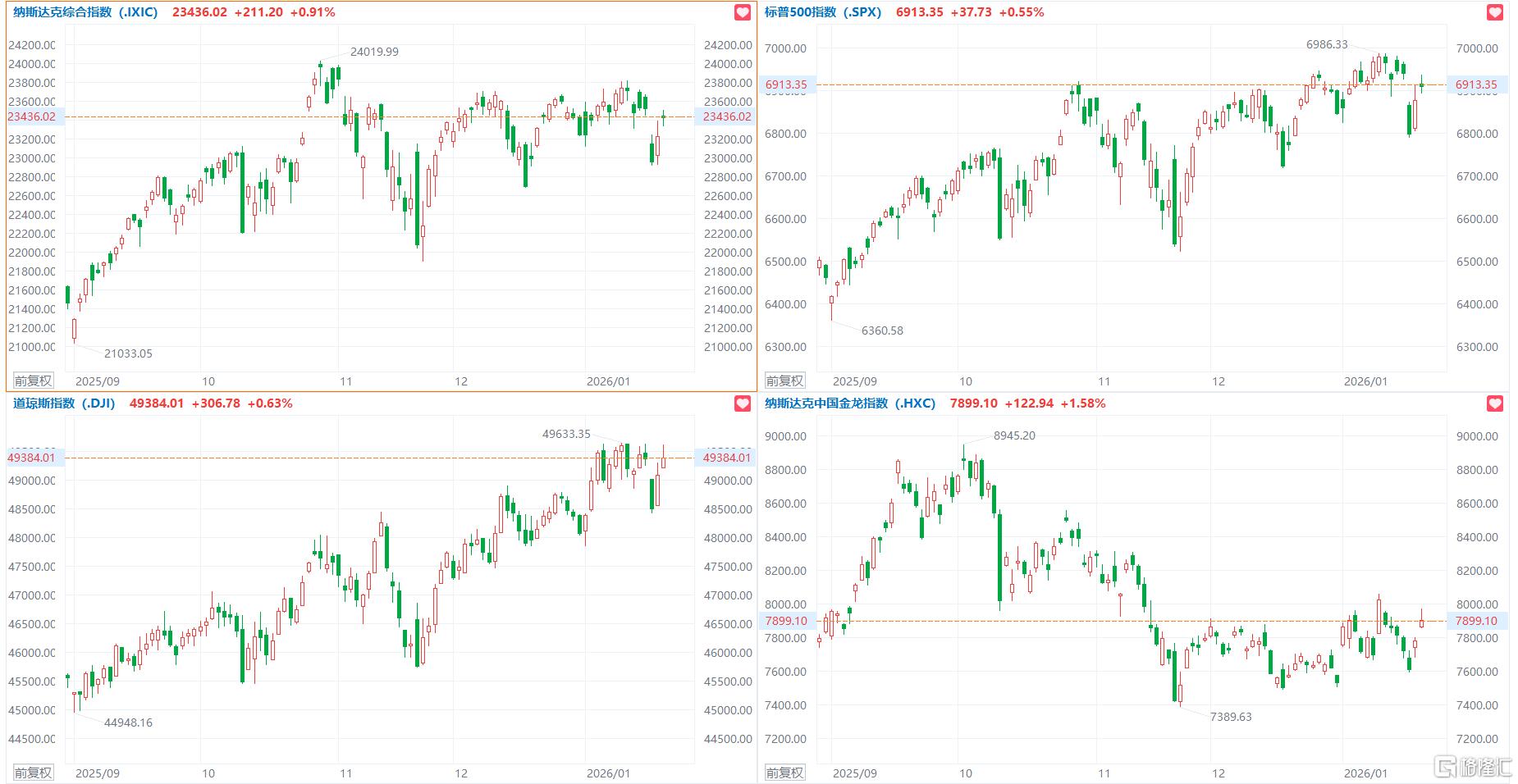Click the 道琼斯指数 (.DJI) heading
This screenshot has width=1518, height=784.
click(x=64, y=403)
